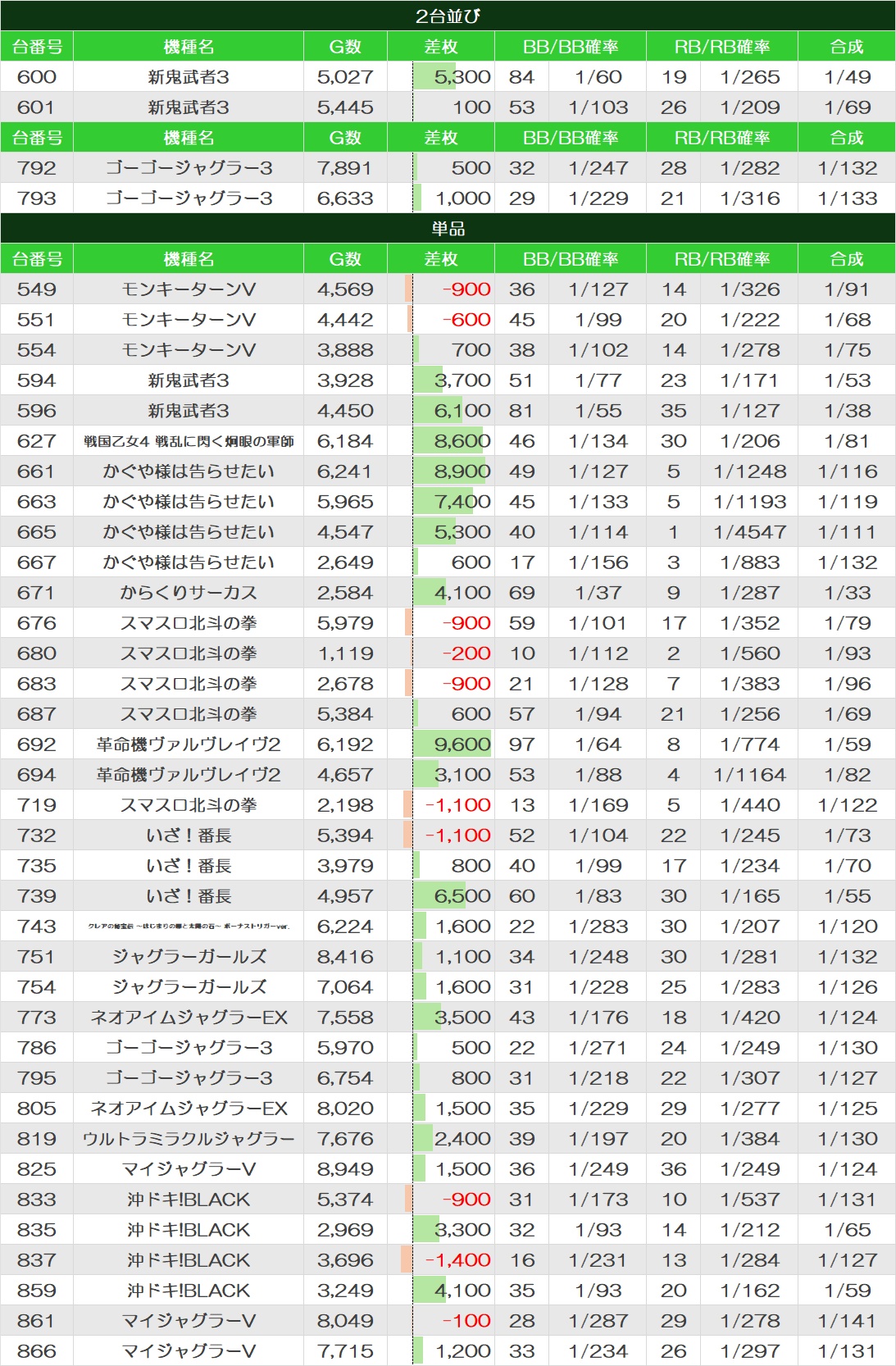Viewport: 896px width, 1366px height.
Task: Click 革命機ヴァルヴレイヴ2 in row 694
Action: (x=189, y=775)
